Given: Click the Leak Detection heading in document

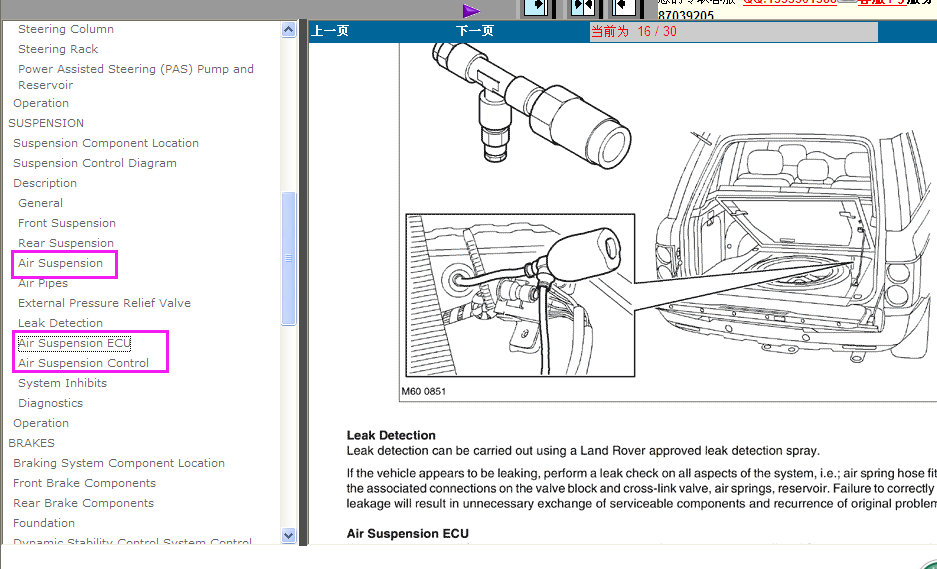Looking at the screenshot, I should [391, 435].
